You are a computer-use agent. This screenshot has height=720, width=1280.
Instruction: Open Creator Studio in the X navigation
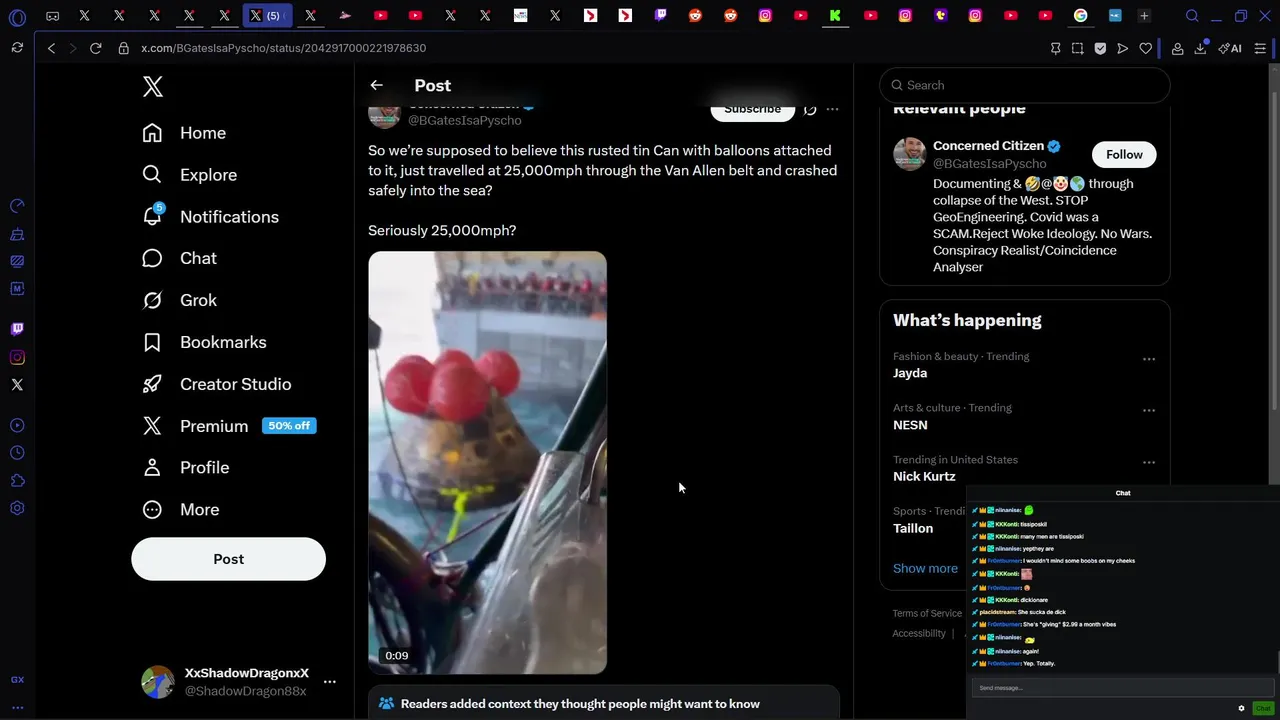pos(216,385)
